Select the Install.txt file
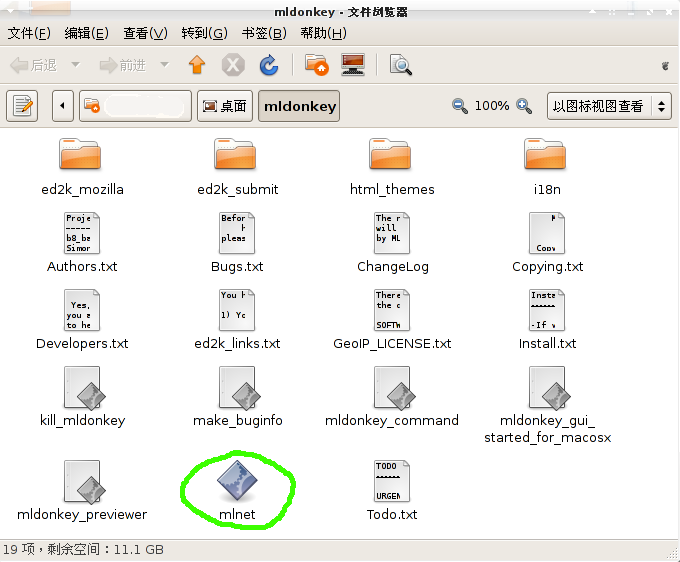Viewport: 680px width, 562px height. pos(547,320)
